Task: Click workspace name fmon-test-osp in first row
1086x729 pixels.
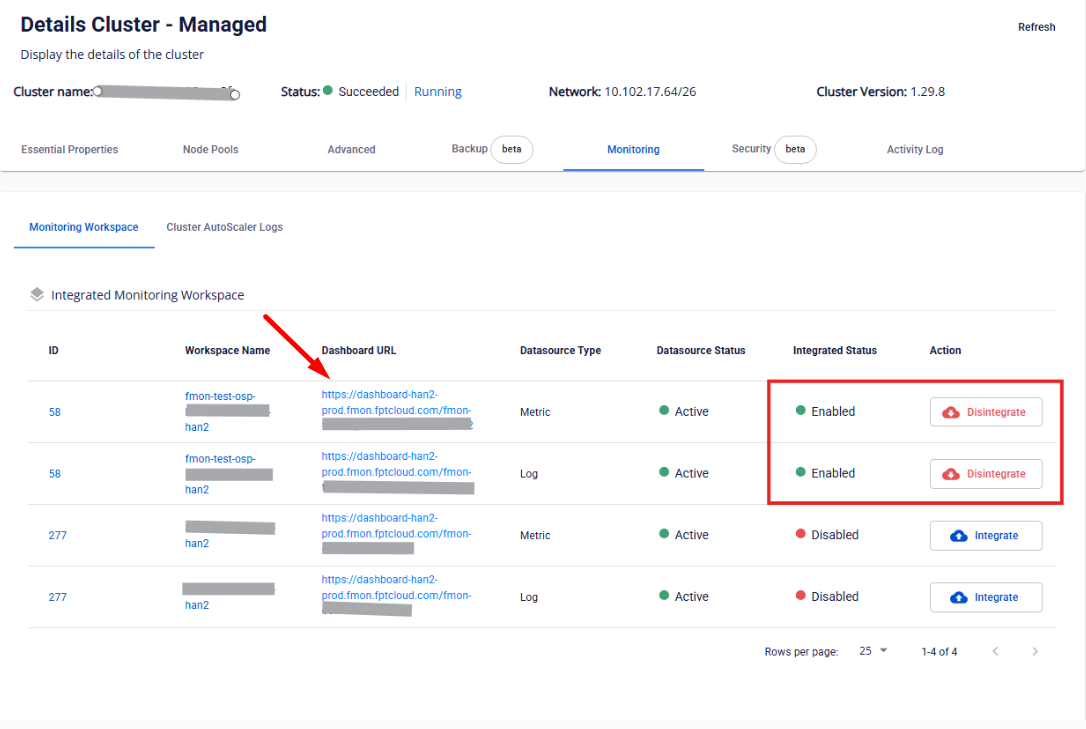Action: pos(220,397)
